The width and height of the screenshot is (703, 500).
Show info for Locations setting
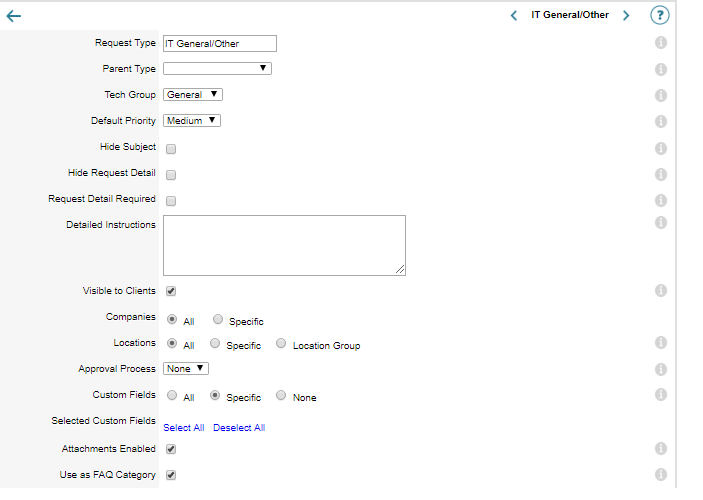click(x=661, y=343)
